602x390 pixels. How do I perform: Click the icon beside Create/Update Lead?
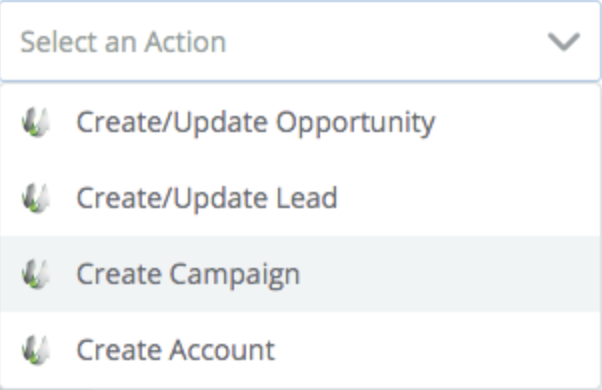(x=36, y=198)
